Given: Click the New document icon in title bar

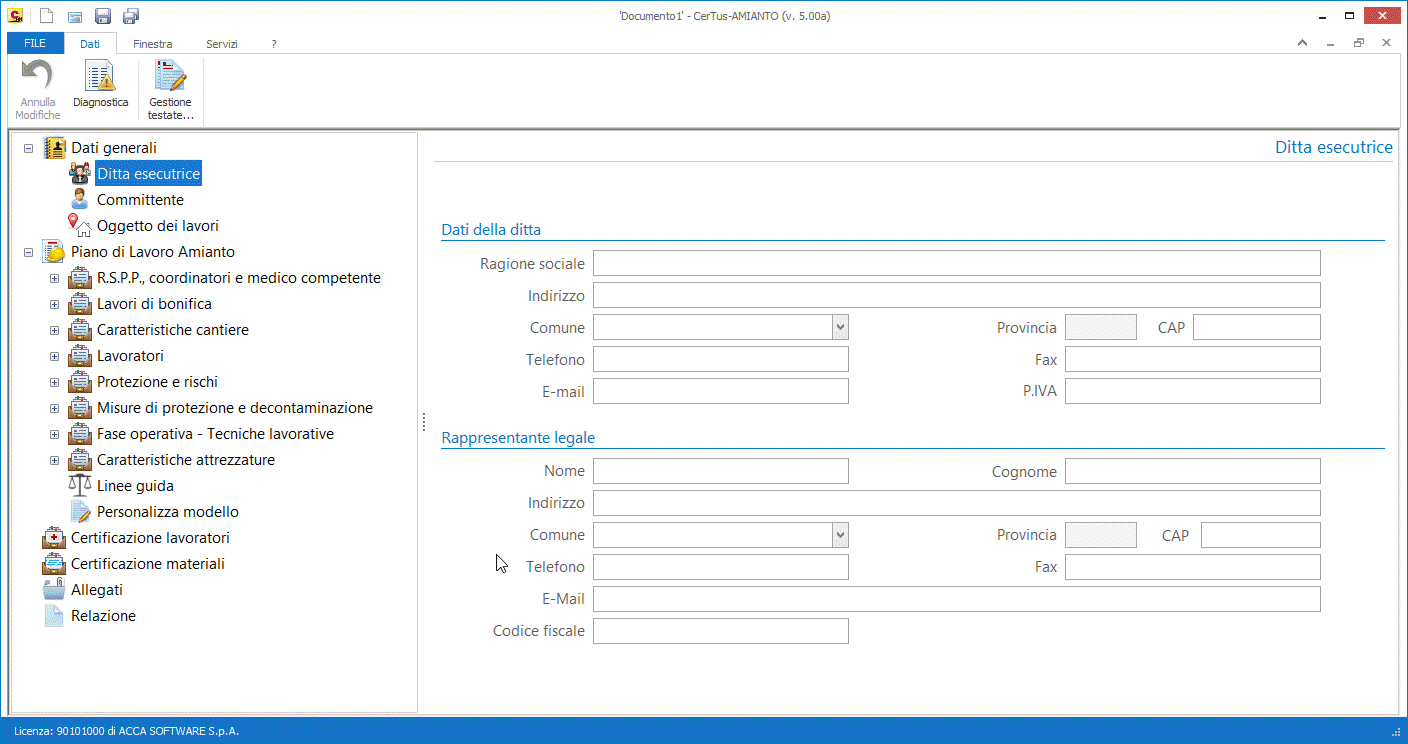Looking at the screenshot, I should coord(46,16).
